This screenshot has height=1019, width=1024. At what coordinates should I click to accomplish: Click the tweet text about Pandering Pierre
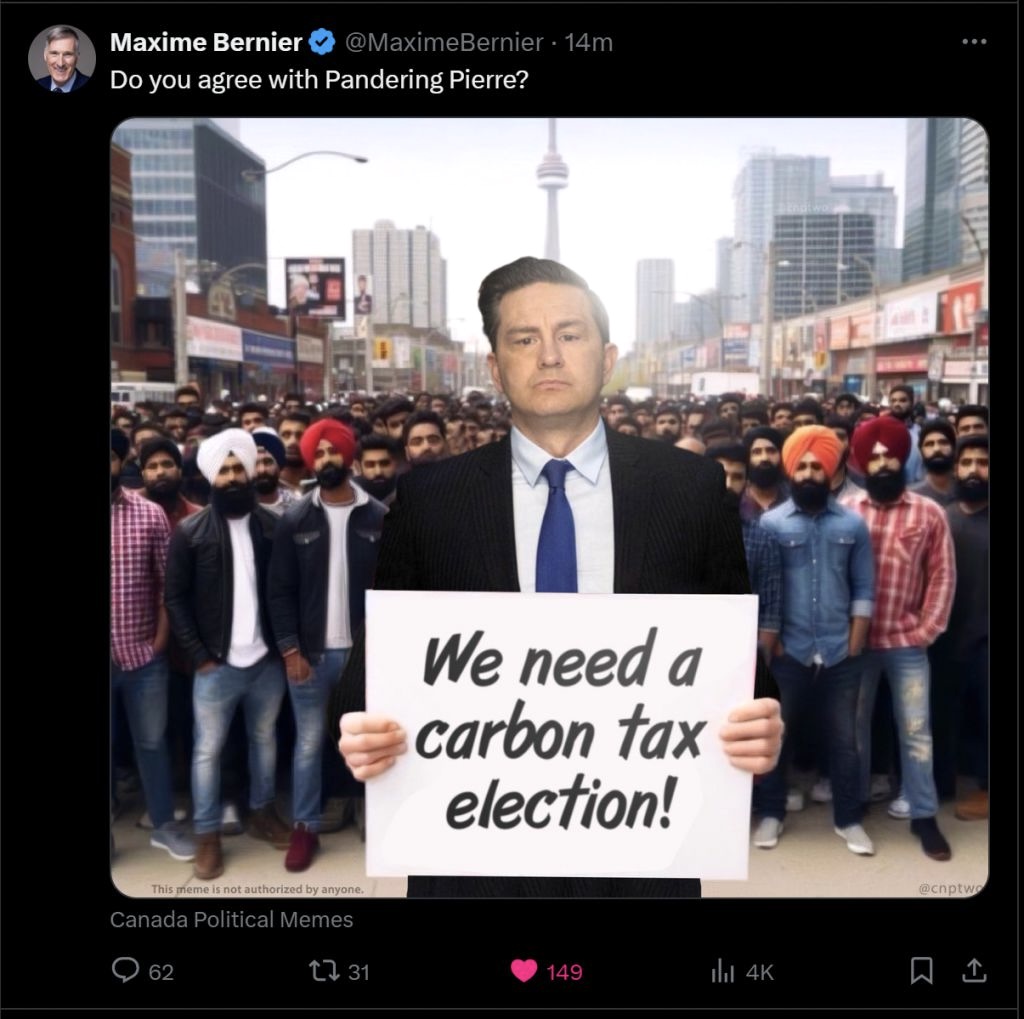319,80
